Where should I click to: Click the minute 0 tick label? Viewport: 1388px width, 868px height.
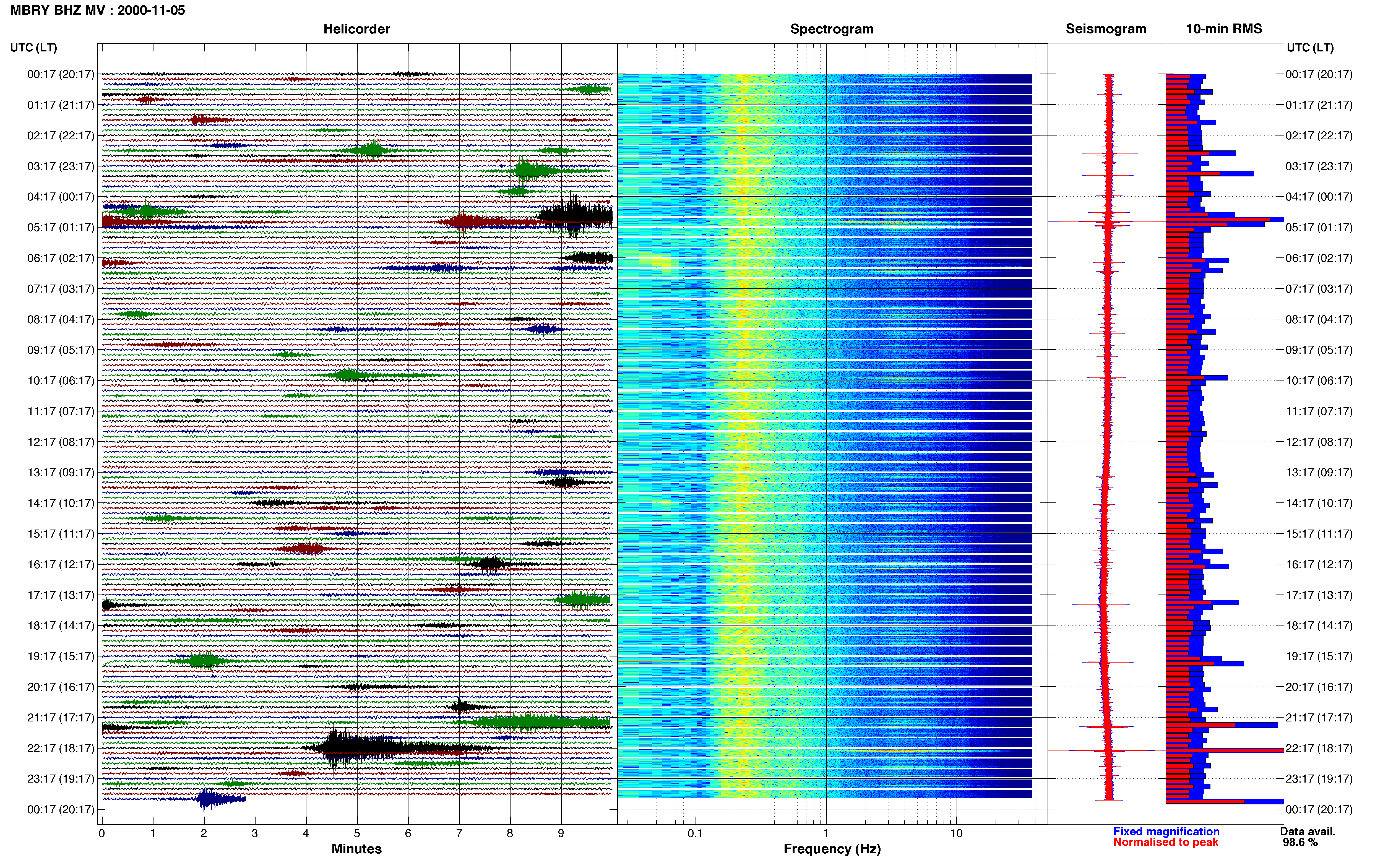coord(101,833)
